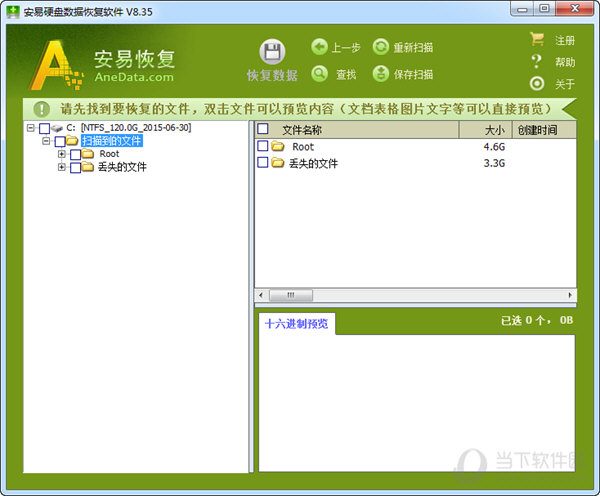This screenshot has height=496, width=600.
Task: Click Root name in file list
Action: [x=303, y=147]
